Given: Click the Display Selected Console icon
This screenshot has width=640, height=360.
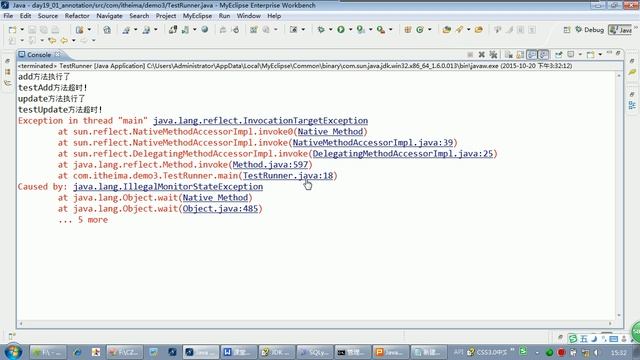Looking at the screenshot, I should click(571, 54).
